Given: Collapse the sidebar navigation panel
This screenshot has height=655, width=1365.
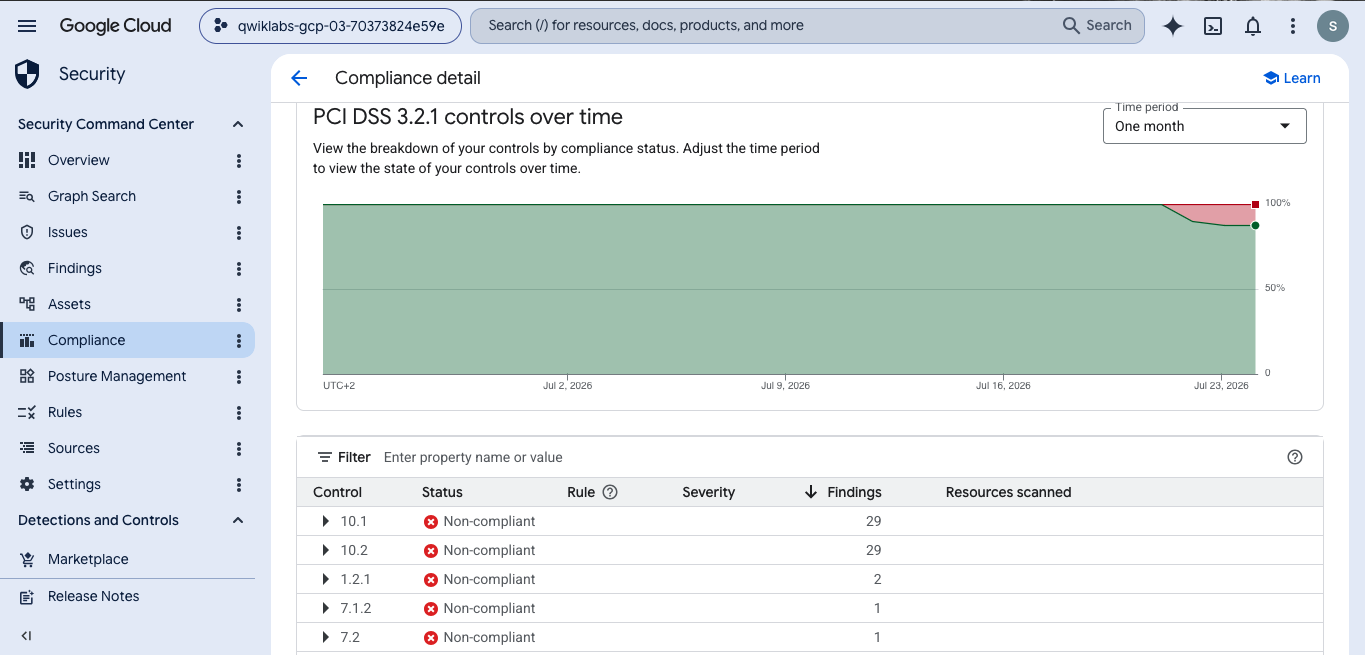Looking at the screenshot, I should click(x=26, y=636).
